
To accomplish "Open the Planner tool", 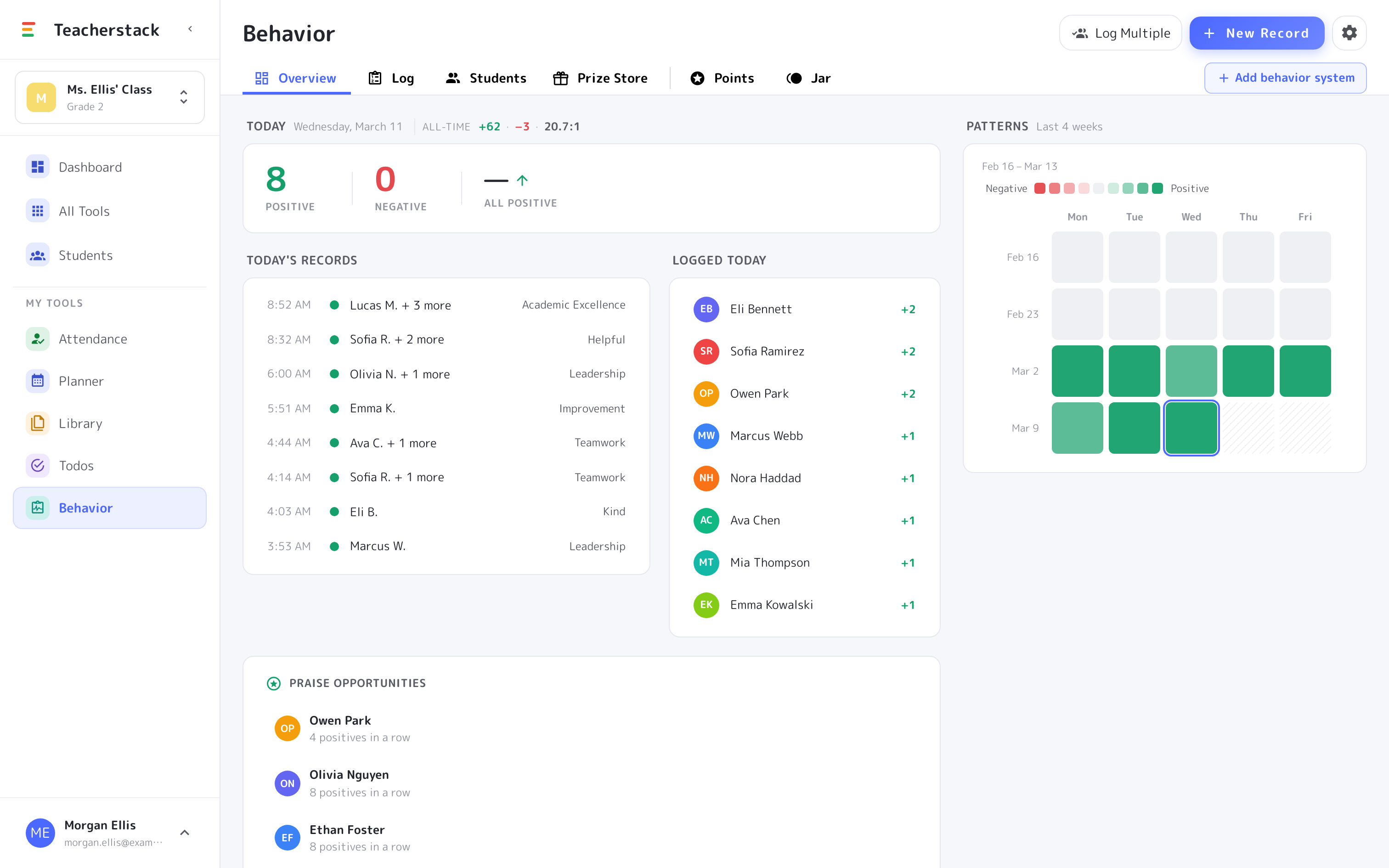I will click(110, 381).
